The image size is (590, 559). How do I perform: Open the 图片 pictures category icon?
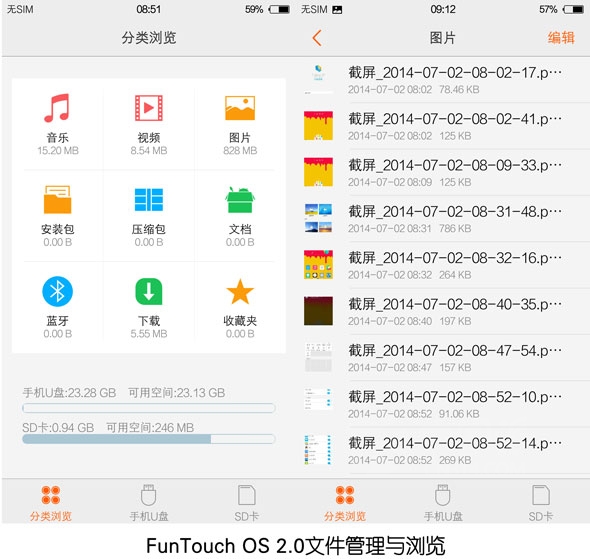pyautogui.click(x=240, y=108)
